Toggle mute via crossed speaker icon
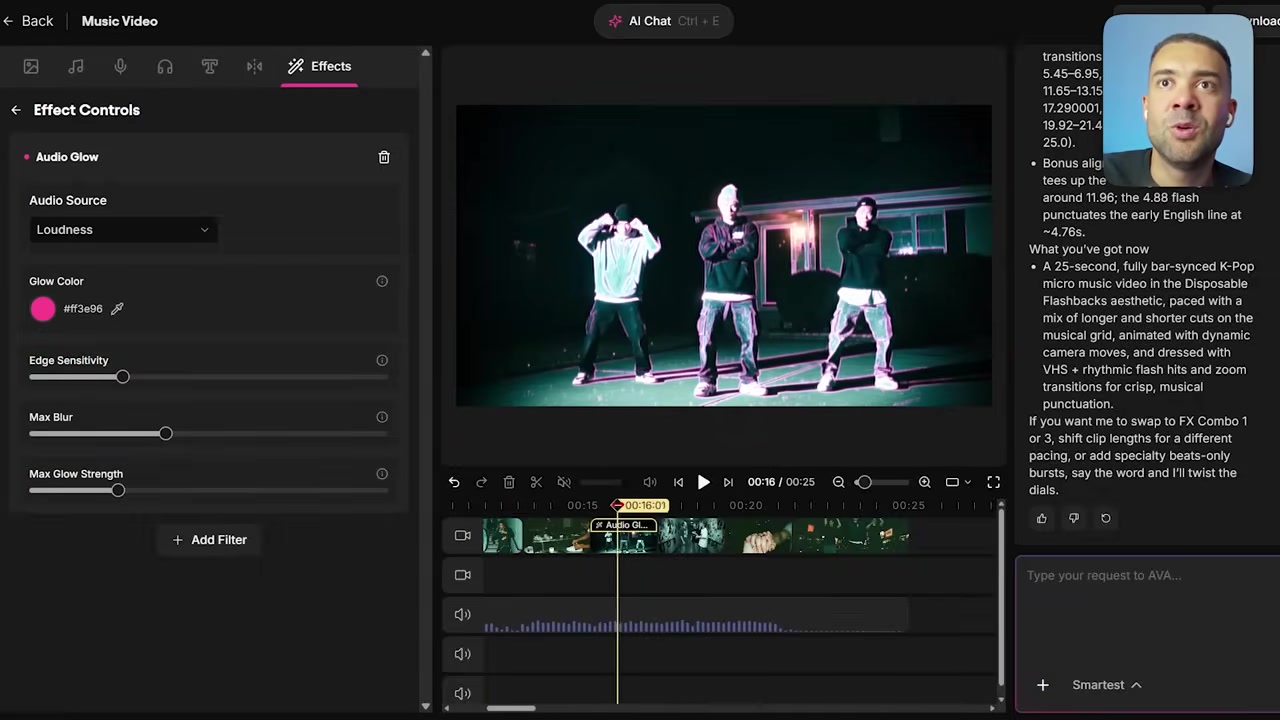1280x720 pixels. 564,482
